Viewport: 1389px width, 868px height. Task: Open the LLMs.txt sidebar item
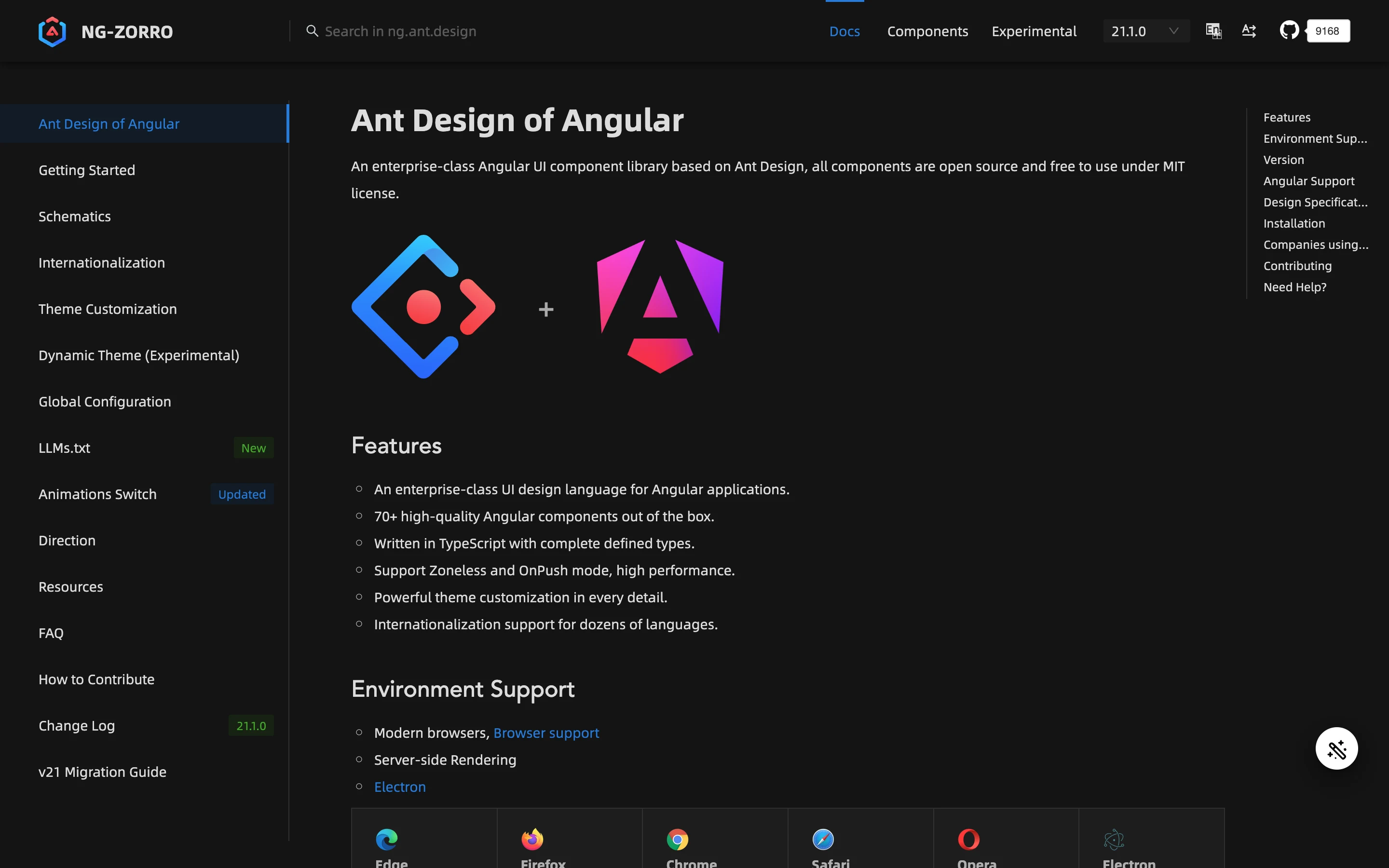144,448
